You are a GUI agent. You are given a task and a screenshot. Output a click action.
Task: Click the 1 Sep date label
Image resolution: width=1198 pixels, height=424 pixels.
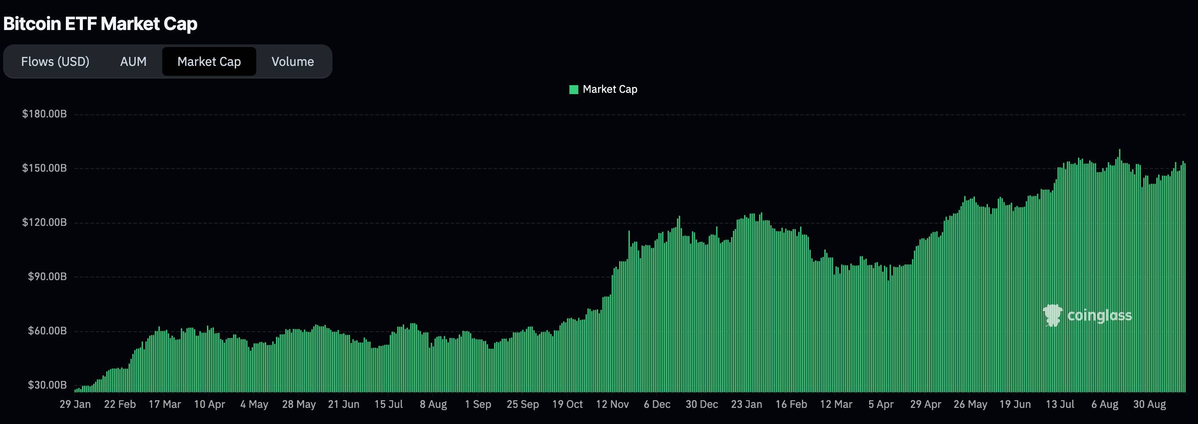(478, 405)
